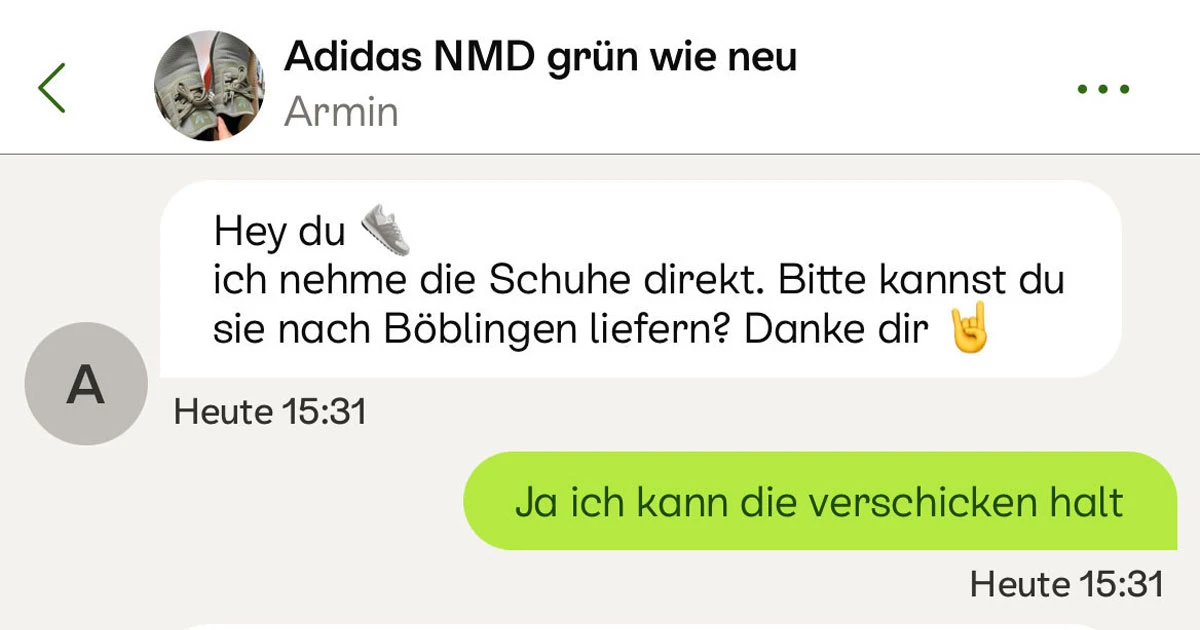
Task: Click the green 'Ja ich kann die verschicken halt' bubble
Action: [x=819, y=501]
